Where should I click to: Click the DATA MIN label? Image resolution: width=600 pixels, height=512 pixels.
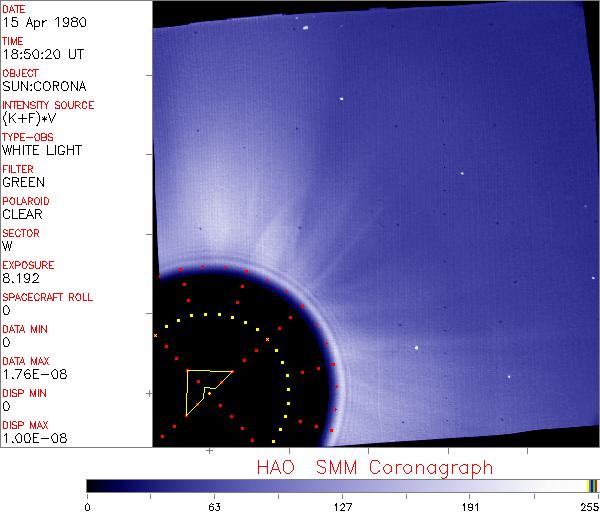click(25, 329)
